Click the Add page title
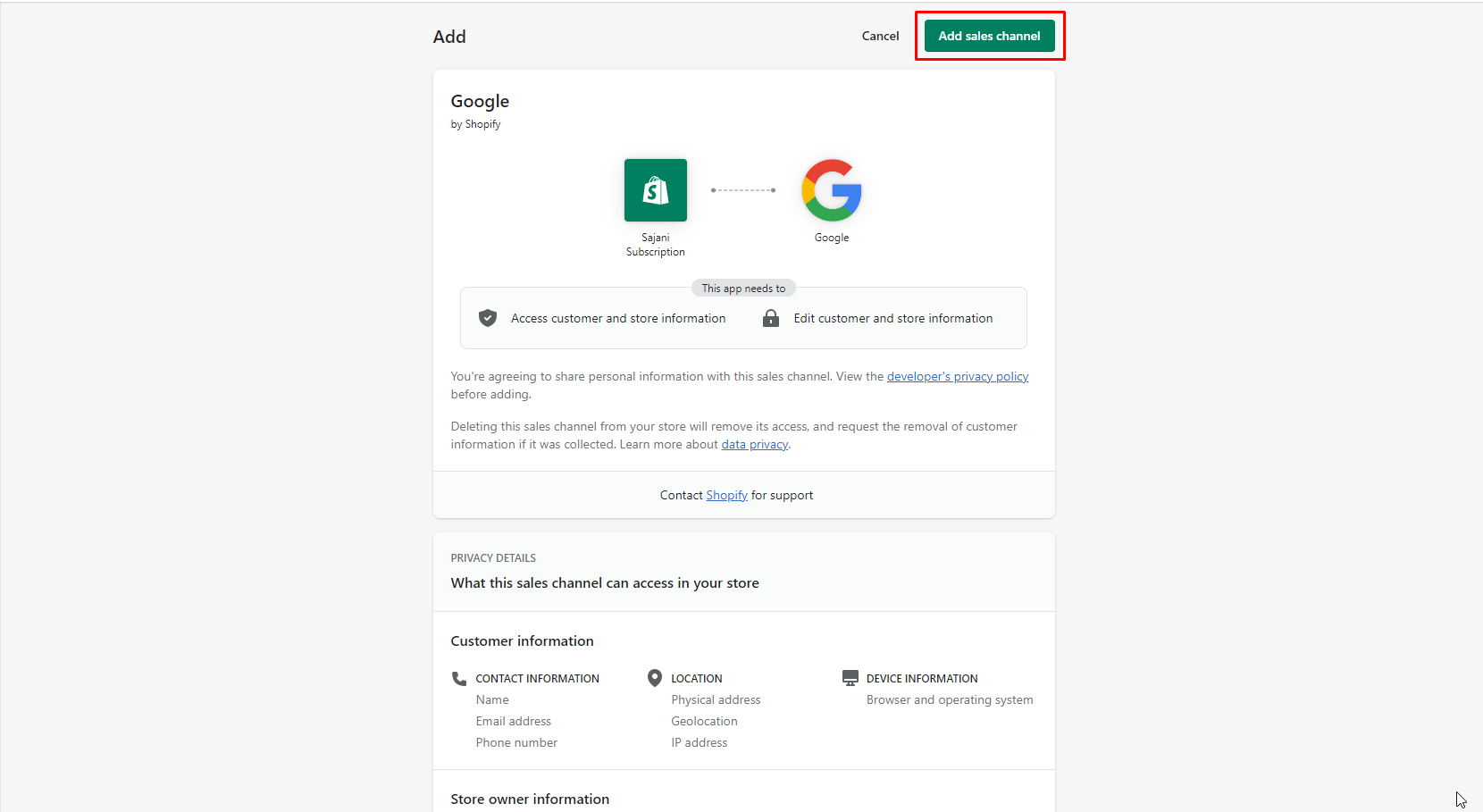1483x812 pixels. [x=449, y=37]
